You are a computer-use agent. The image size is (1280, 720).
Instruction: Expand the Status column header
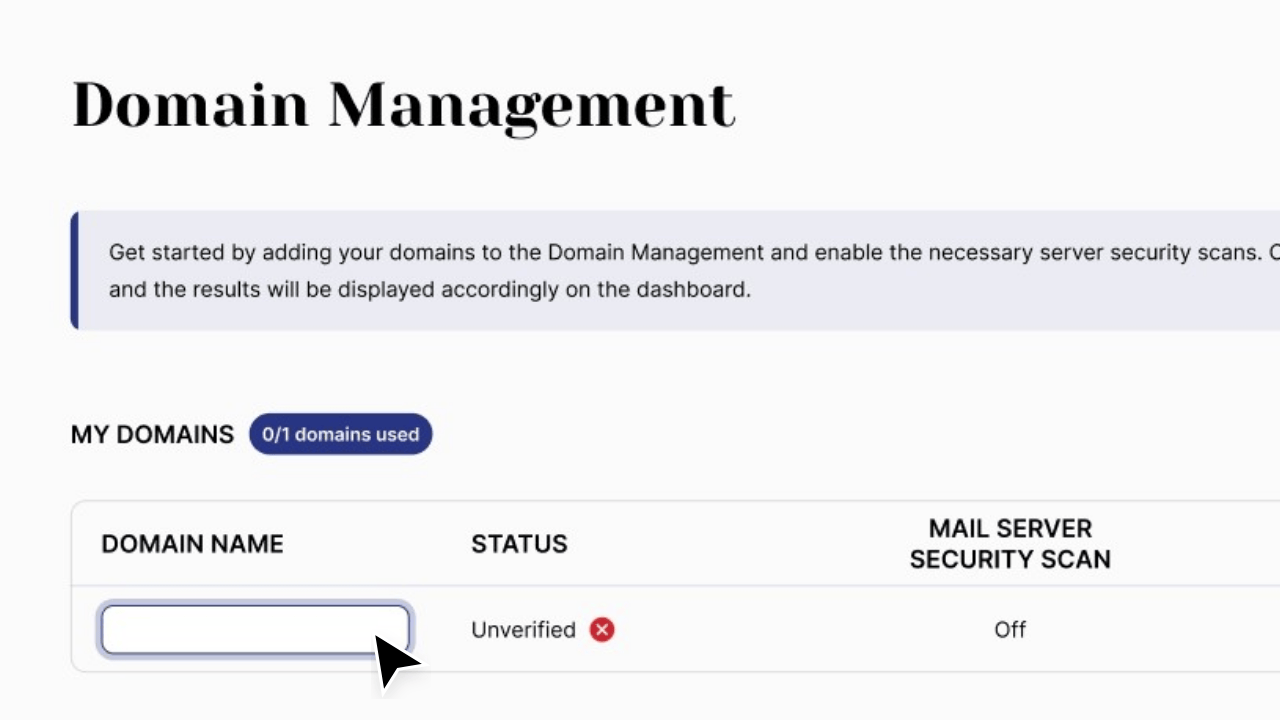click(x=519, y=543)
